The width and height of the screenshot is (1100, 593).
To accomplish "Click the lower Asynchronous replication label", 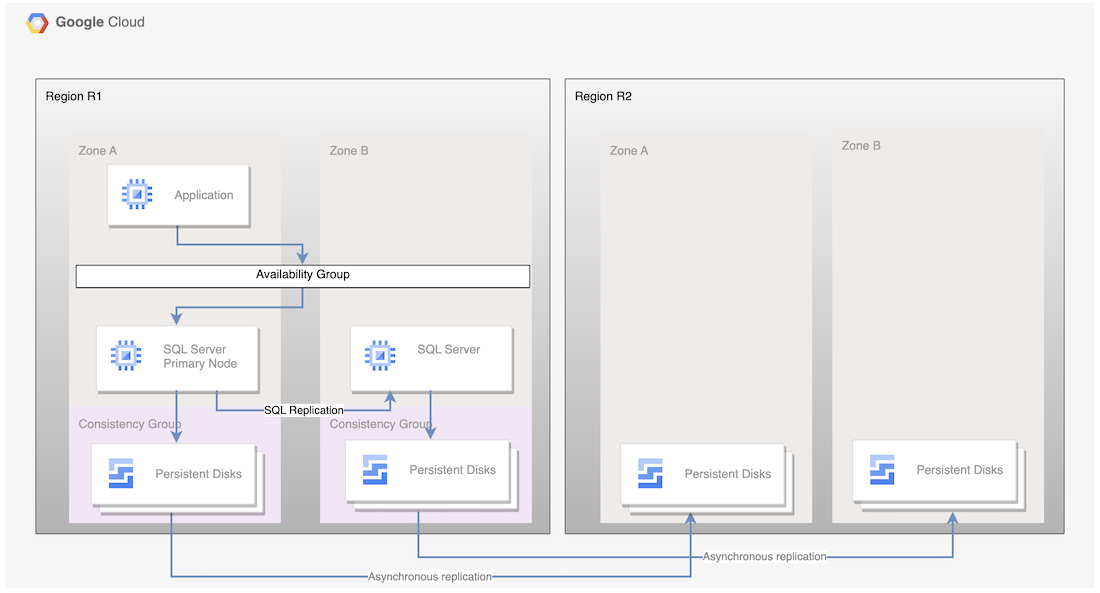I will (x=430, y=576).
